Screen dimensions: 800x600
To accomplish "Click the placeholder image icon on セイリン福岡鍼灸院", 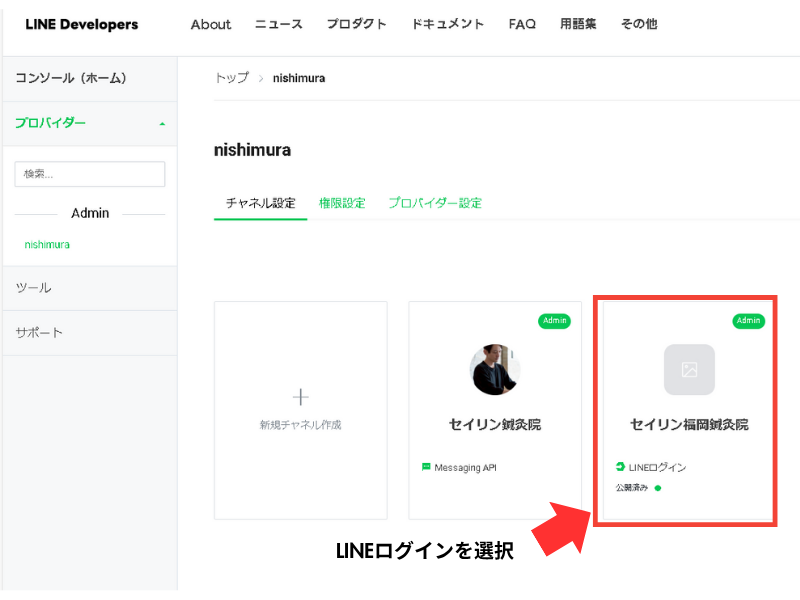I will pyautogui.click(x=689, y=369).
